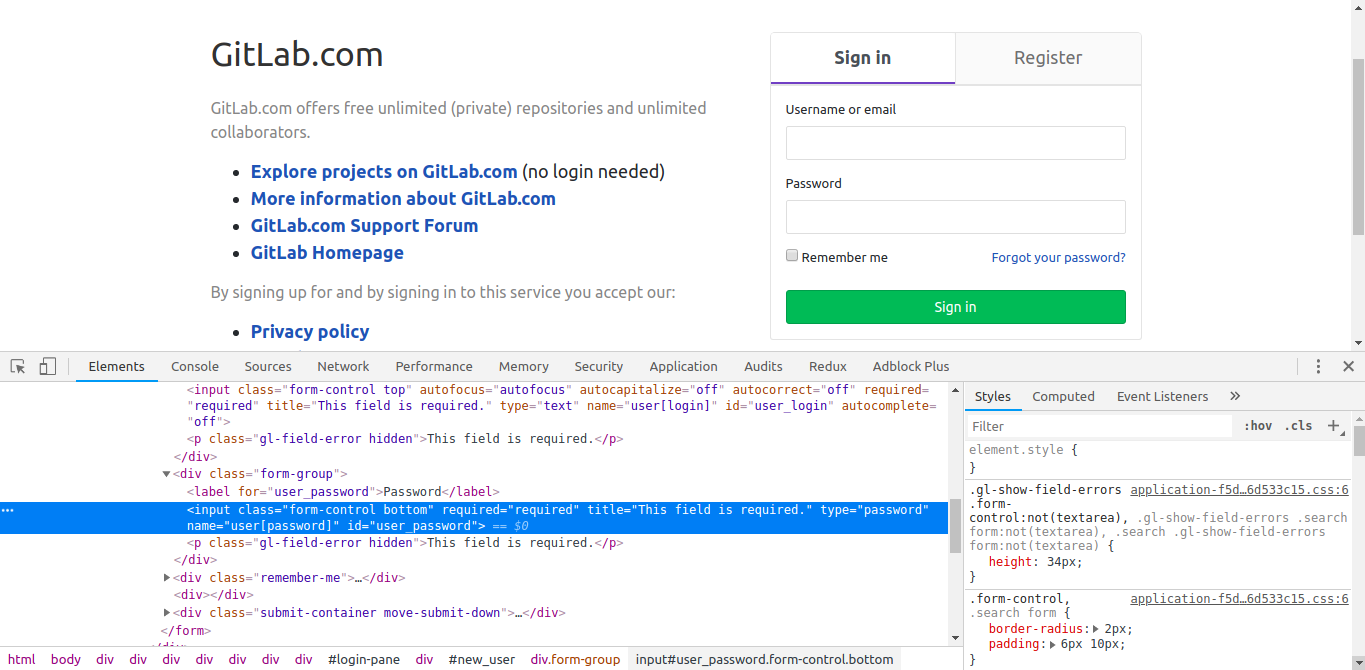Open the Privacy policy link
Image resolution: width=1365 pixels, height=670 pixels.
tap(310, 331)
